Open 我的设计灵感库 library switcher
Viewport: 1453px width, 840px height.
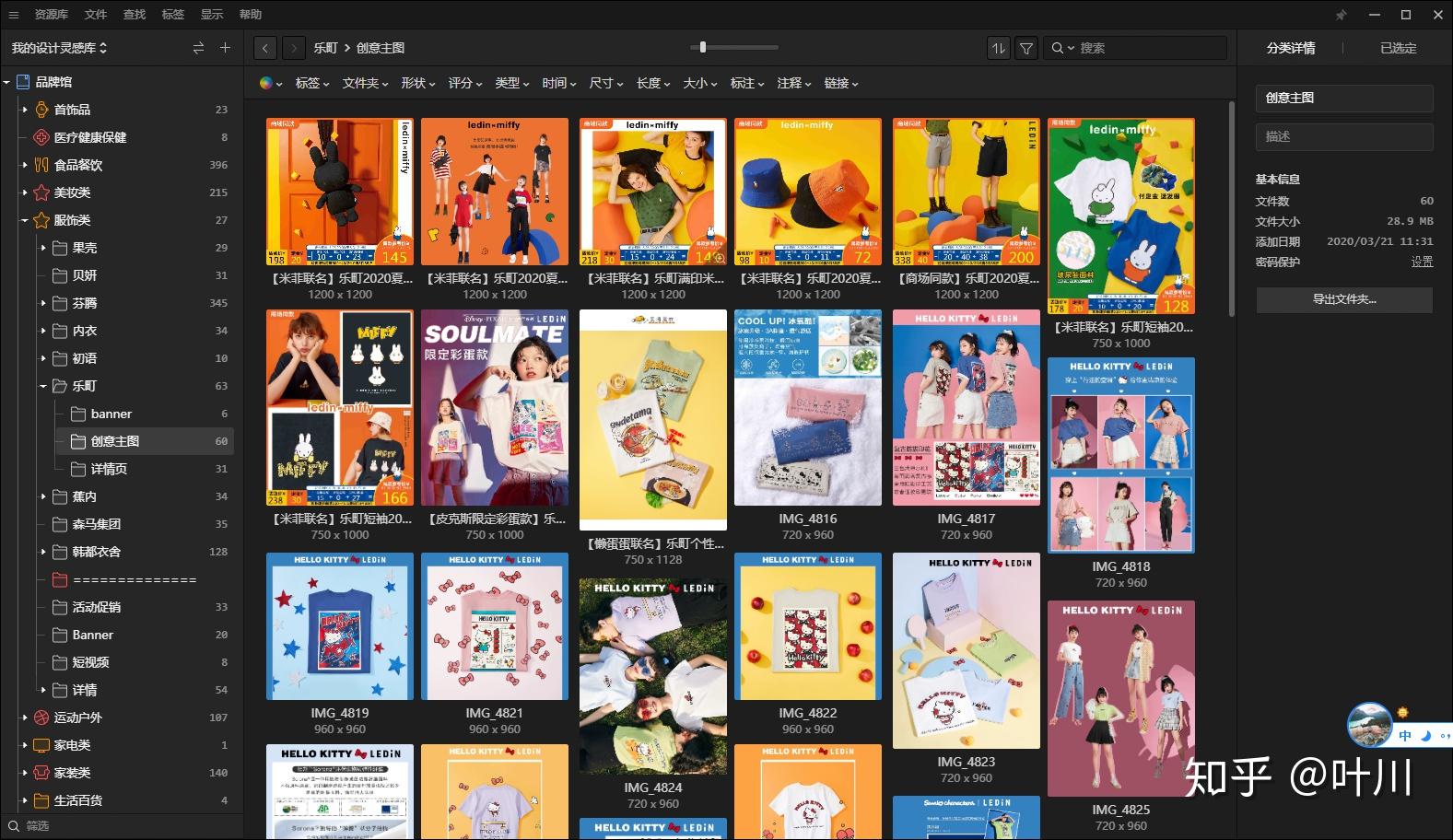click(60, 48)
